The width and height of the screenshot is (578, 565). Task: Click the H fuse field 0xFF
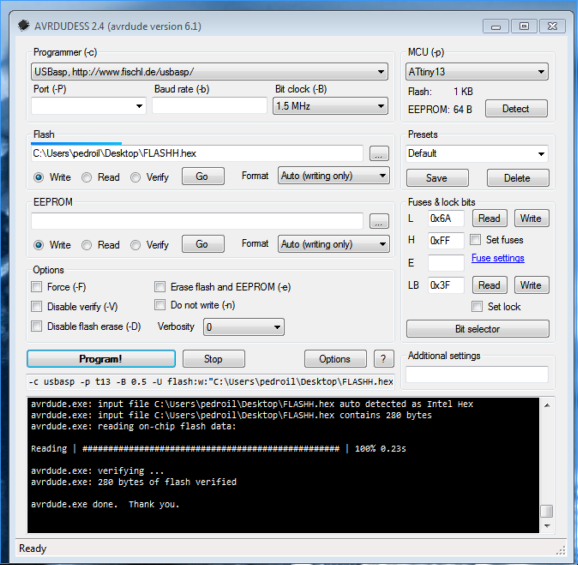pyautogui.click(x=446, y=240)
